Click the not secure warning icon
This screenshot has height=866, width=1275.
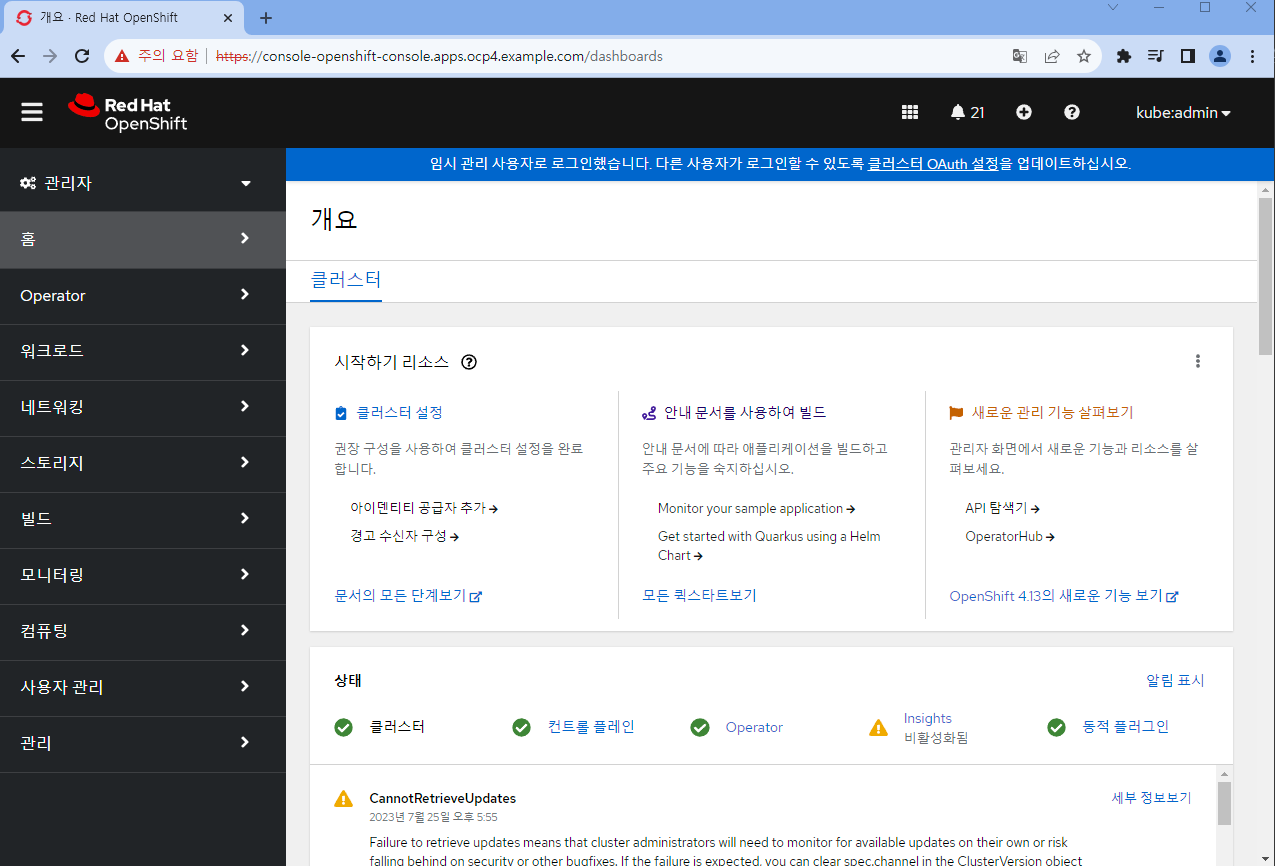122,56
